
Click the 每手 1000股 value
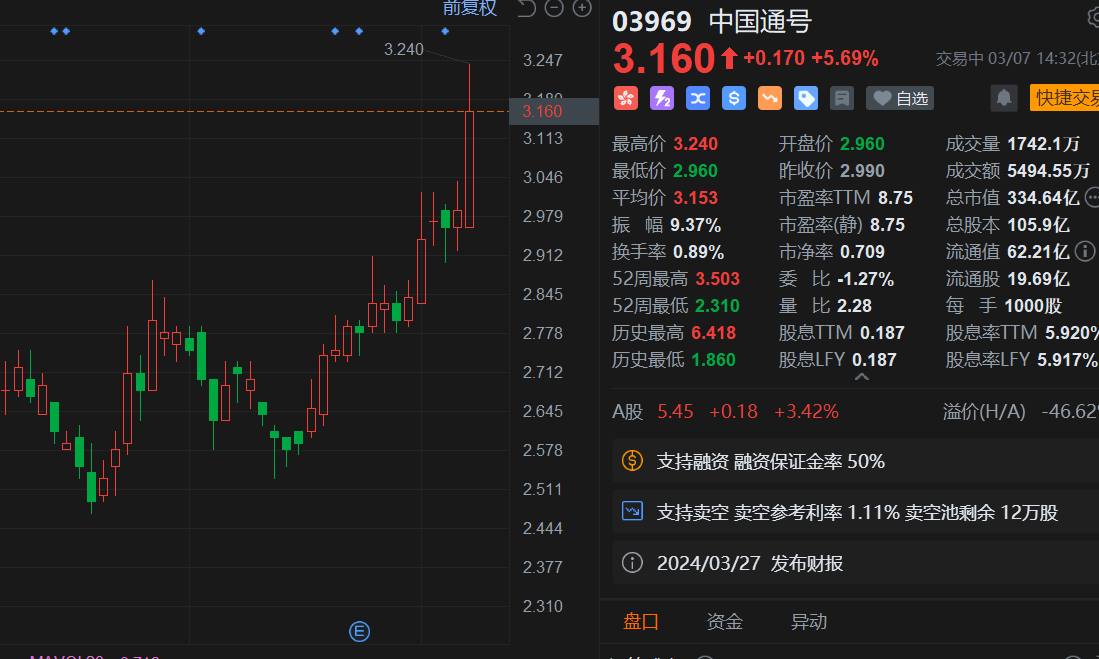(x=1033, y=306)
